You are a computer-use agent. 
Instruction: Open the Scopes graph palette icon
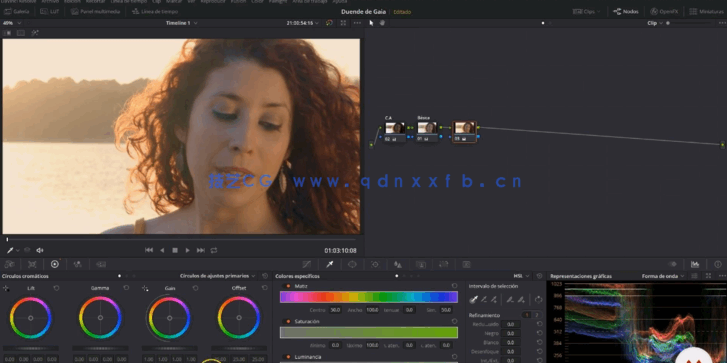coord(695,264)
